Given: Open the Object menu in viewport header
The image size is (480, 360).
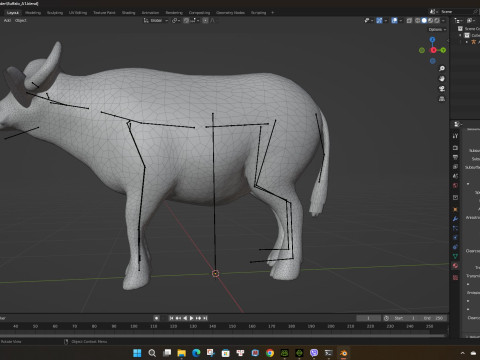Looking at the screenshot, I should coord(21,20).
